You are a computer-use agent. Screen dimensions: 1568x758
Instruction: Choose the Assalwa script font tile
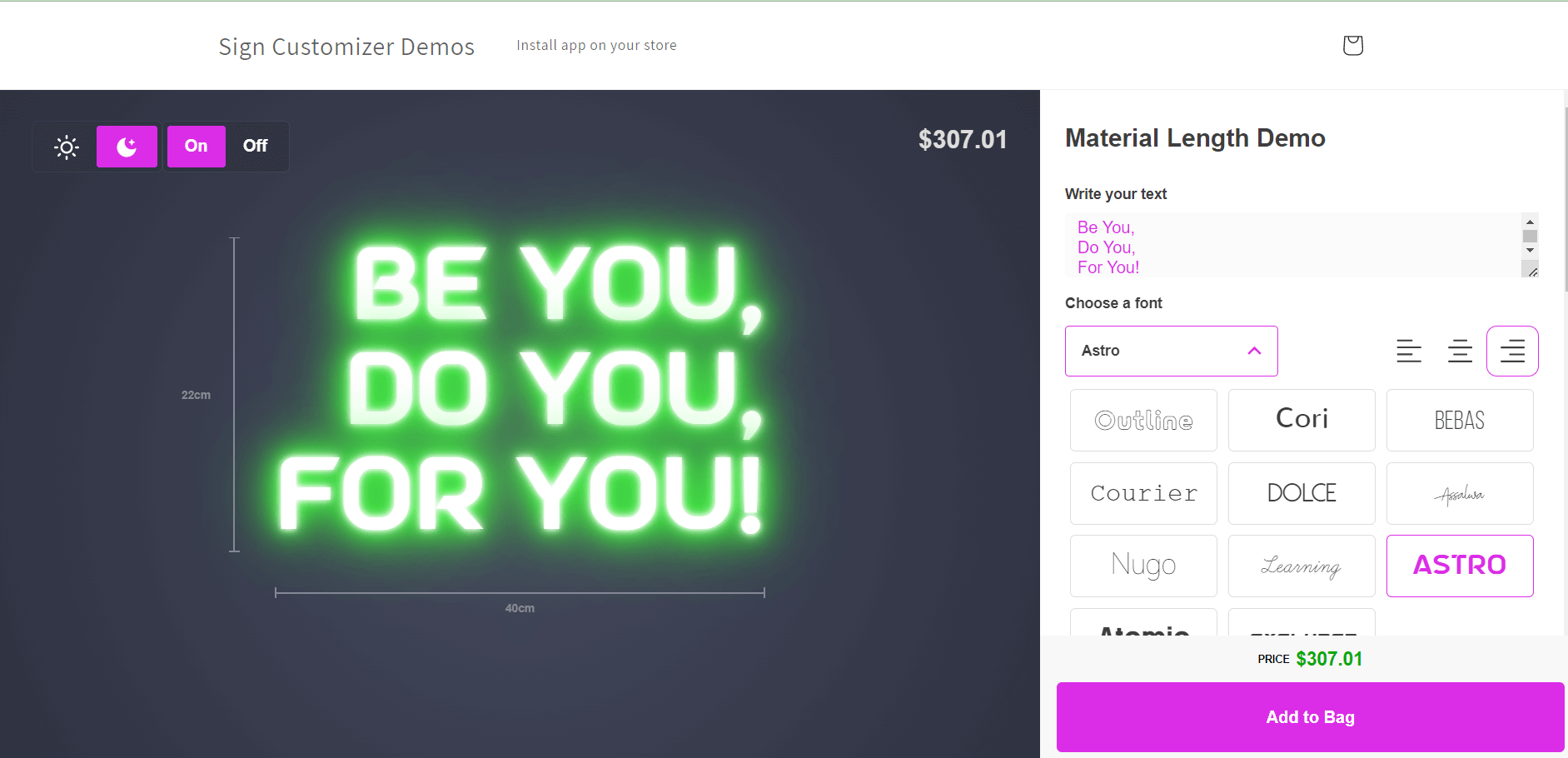pos(1459,494)
